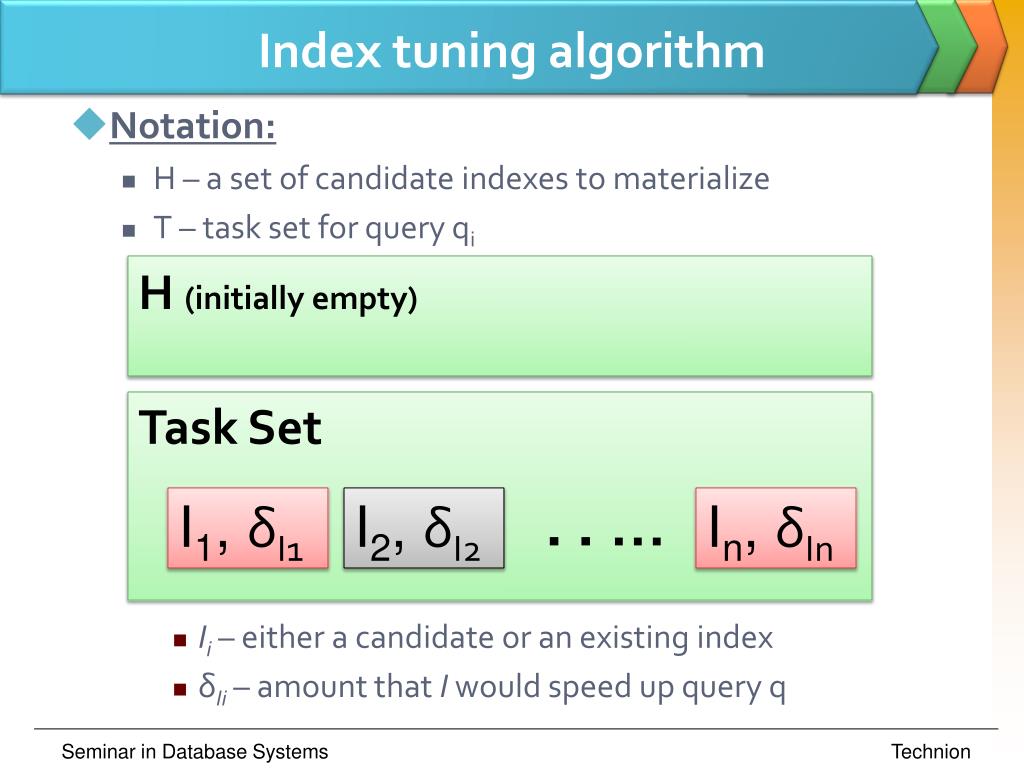Select the pink I1, δI1 task box
This screenshot has width=1024, height=768.
pyautogui.click(x=248, y=528)
